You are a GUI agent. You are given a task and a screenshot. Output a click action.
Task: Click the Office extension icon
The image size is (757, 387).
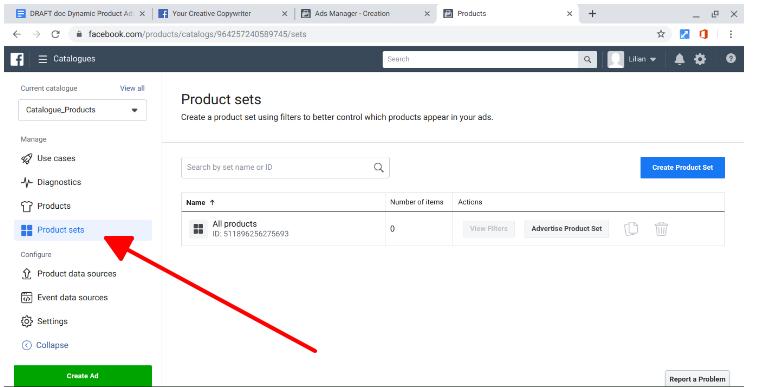[703, 34]
